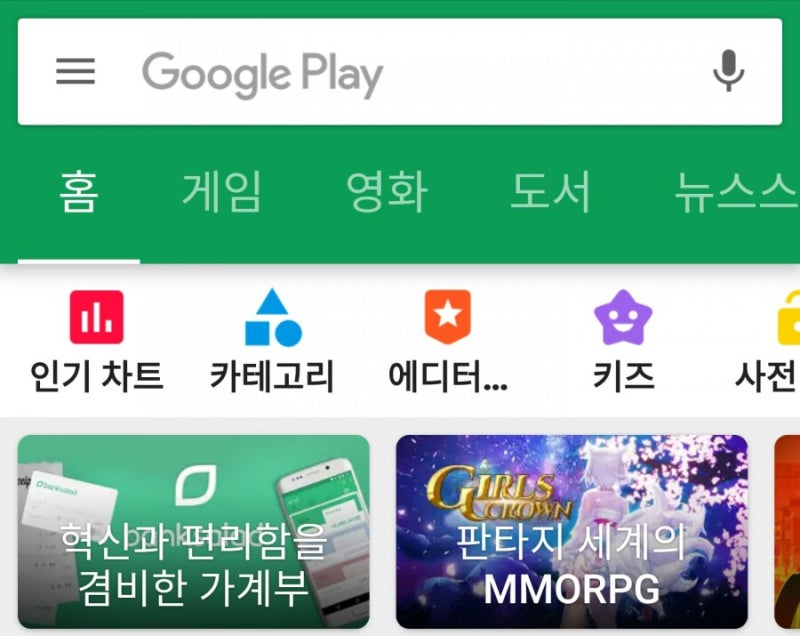The image size is (800, 636).
Task: Tap the yellow 사전 lock icon
Action: 789,317
